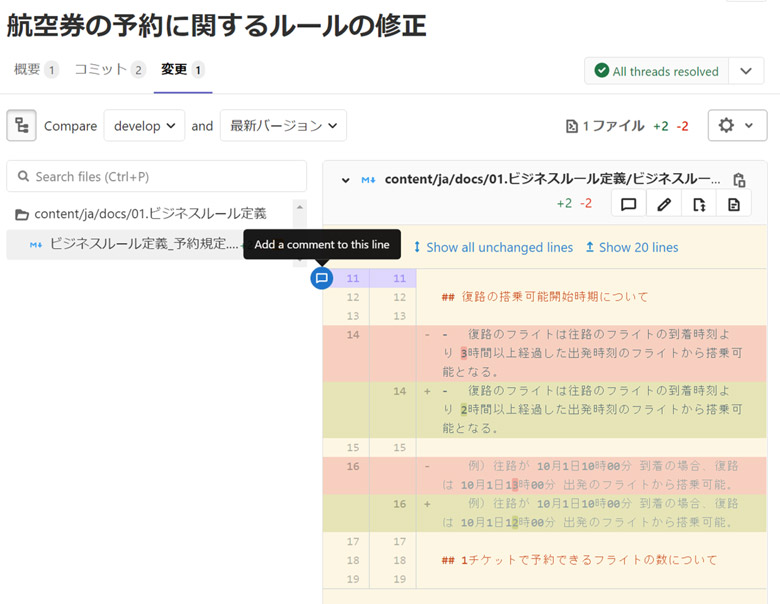780x604 pixels.
Task: Click the file path title in the diff header
Action: [552, 179]
